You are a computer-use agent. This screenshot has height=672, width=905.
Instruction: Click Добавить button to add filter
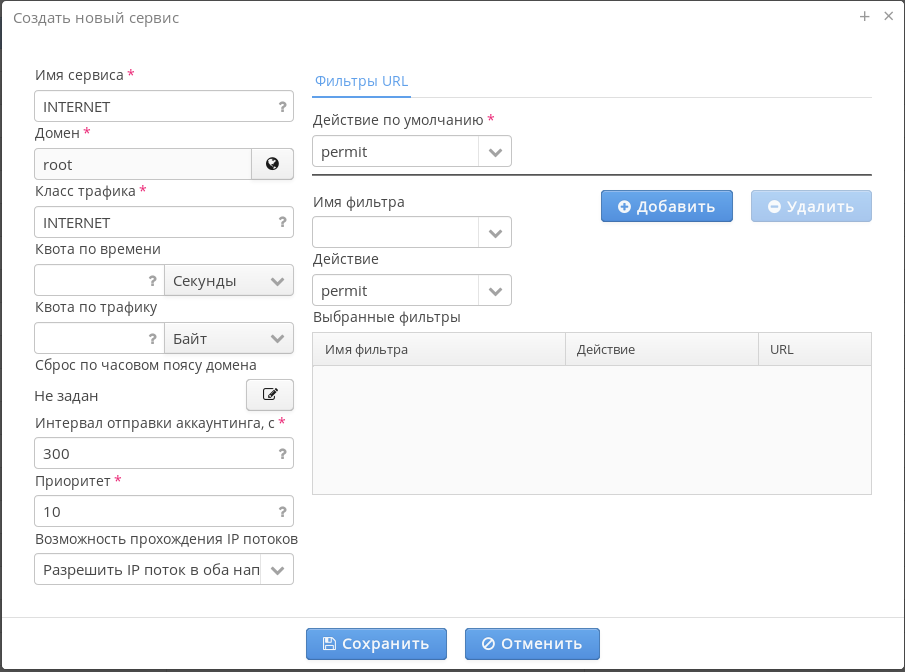pyautogui.click(x=667, y=206)
